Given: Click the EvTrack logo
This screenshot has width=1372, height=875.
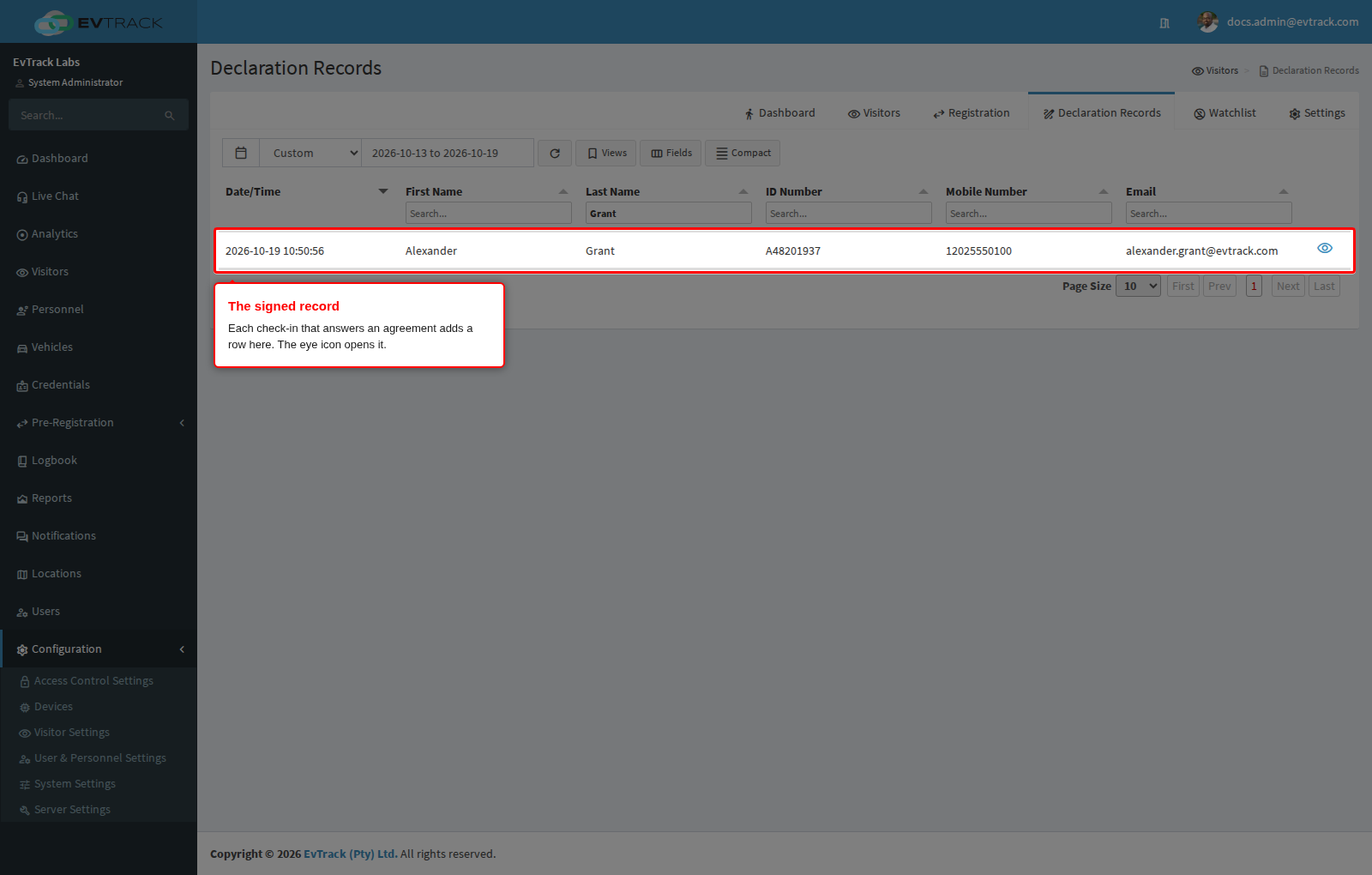Looking at the screenshot, I should (99, 22).
